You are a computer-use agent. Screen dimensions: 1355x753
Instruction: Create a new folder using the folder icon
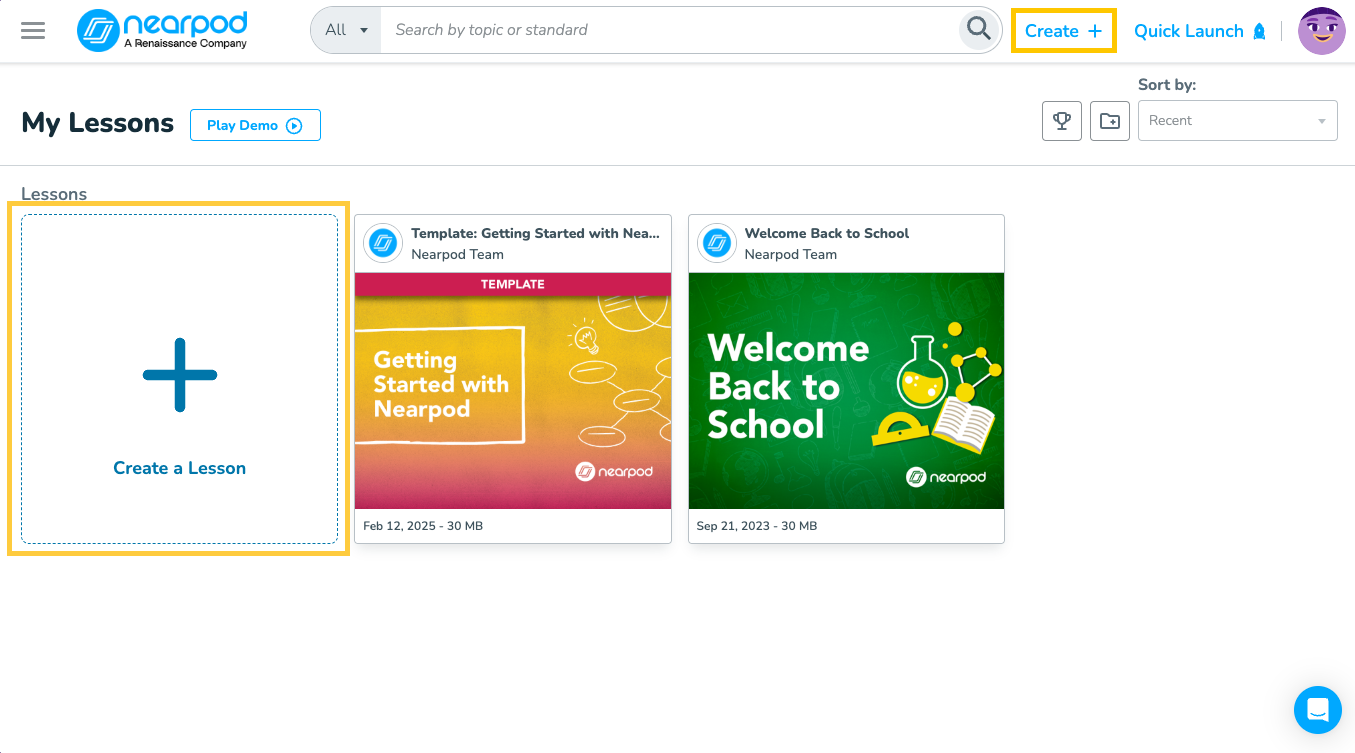click(1109, 120)
